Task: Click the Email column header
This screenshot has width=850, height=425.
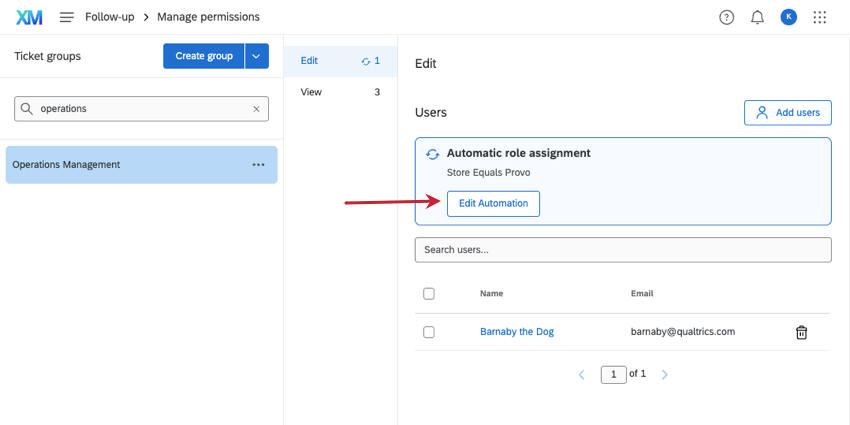Action: coord(642,294)
